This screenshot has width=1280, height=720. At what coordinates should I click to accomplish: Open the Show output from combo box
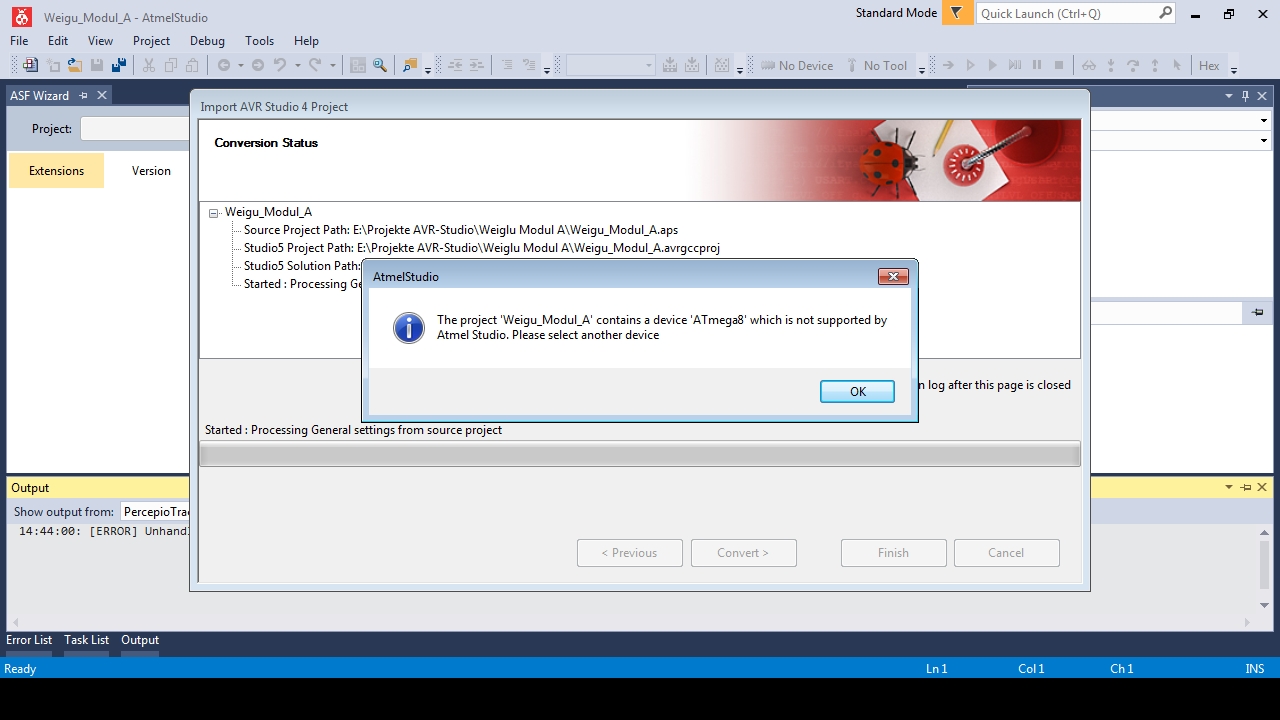pyautogui.click(x=155, y=511)
